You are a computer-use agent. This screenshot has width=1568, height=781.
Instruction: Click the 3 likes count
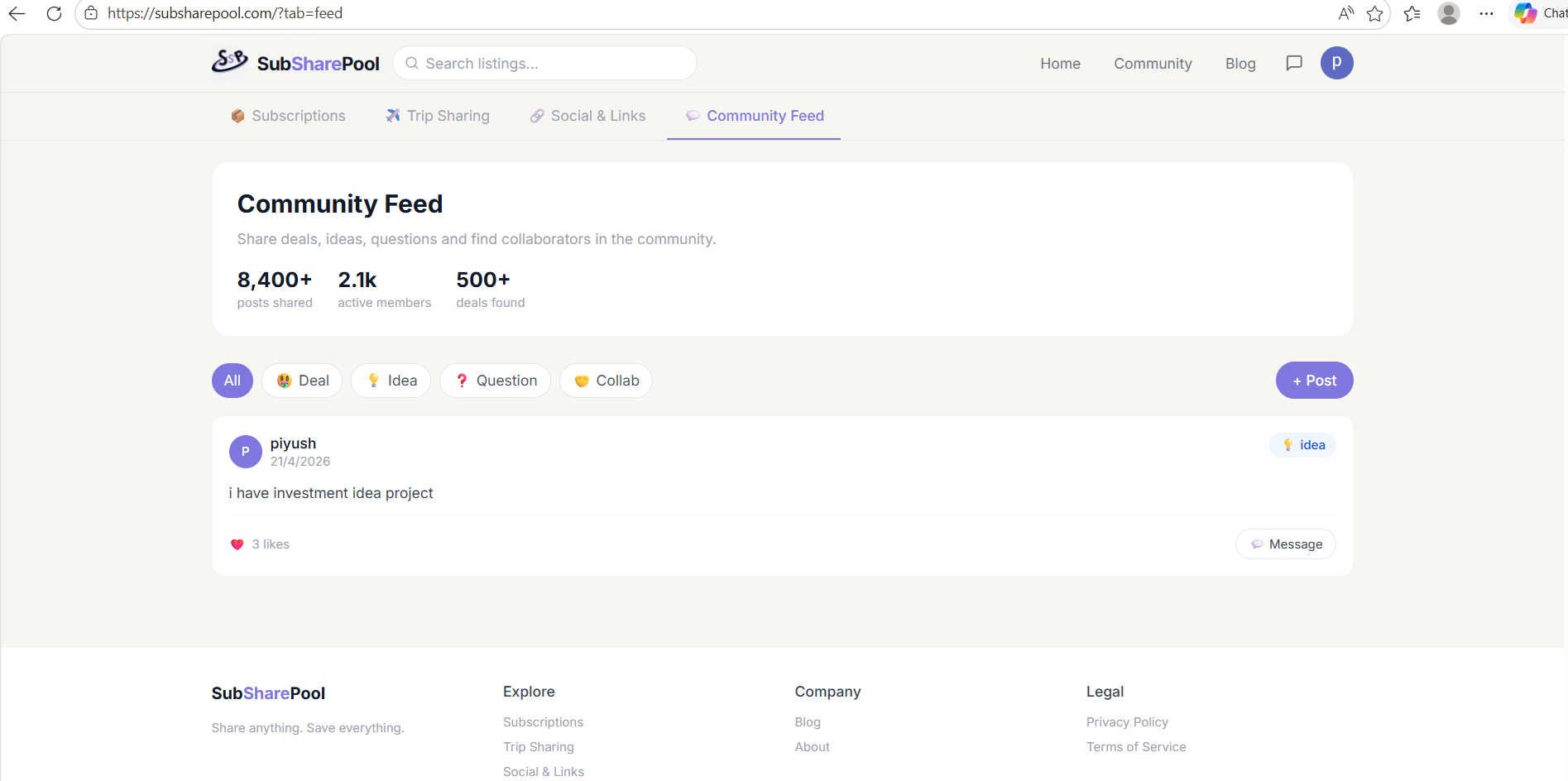(x=271, y=544)
